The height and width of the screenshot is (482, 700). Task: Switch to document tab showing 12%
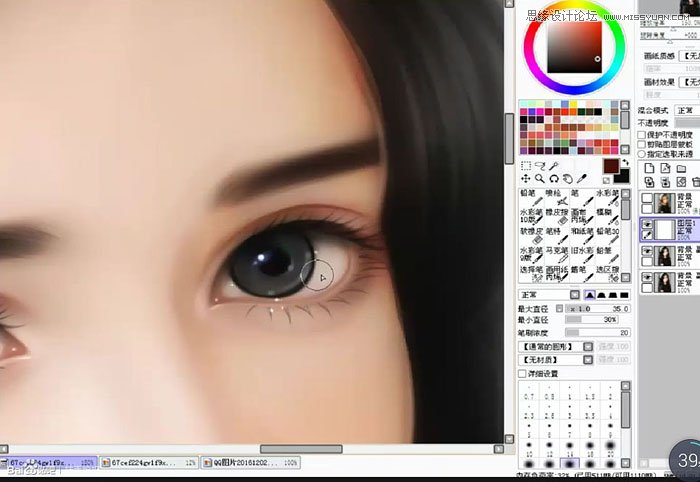point(149,462)
